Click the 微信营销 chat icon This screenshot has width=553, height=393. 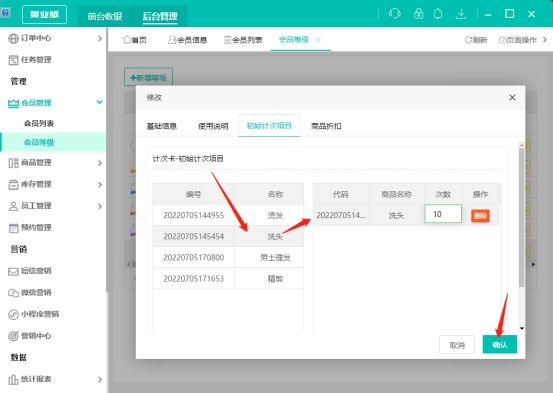[x=13, y=293]
